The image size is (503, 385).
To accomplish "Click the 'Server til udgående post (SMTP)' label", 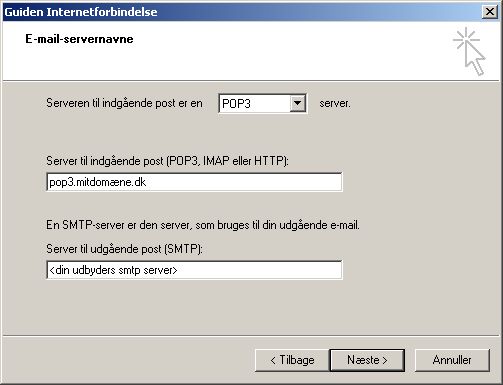I will pos(124,249).
